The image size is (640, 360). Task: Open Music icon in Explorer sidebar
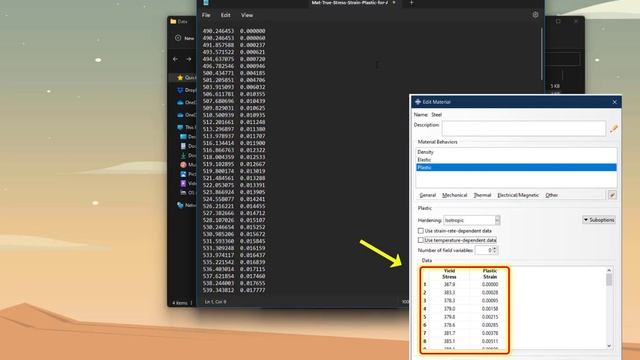point(183,165)
